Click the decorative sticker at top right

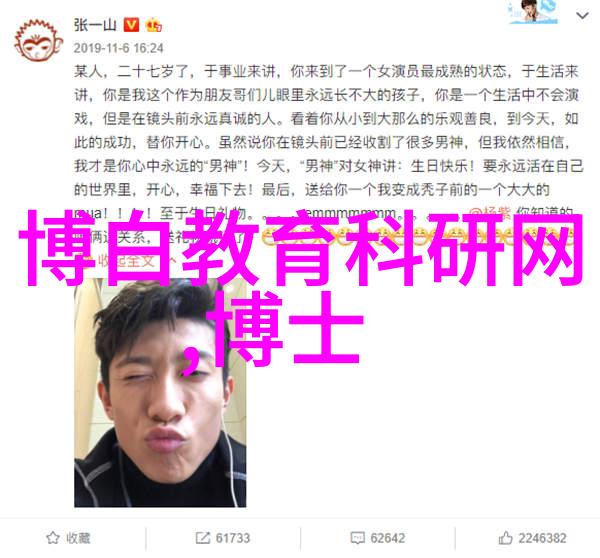pyautogui.click(x=533, y=11)
